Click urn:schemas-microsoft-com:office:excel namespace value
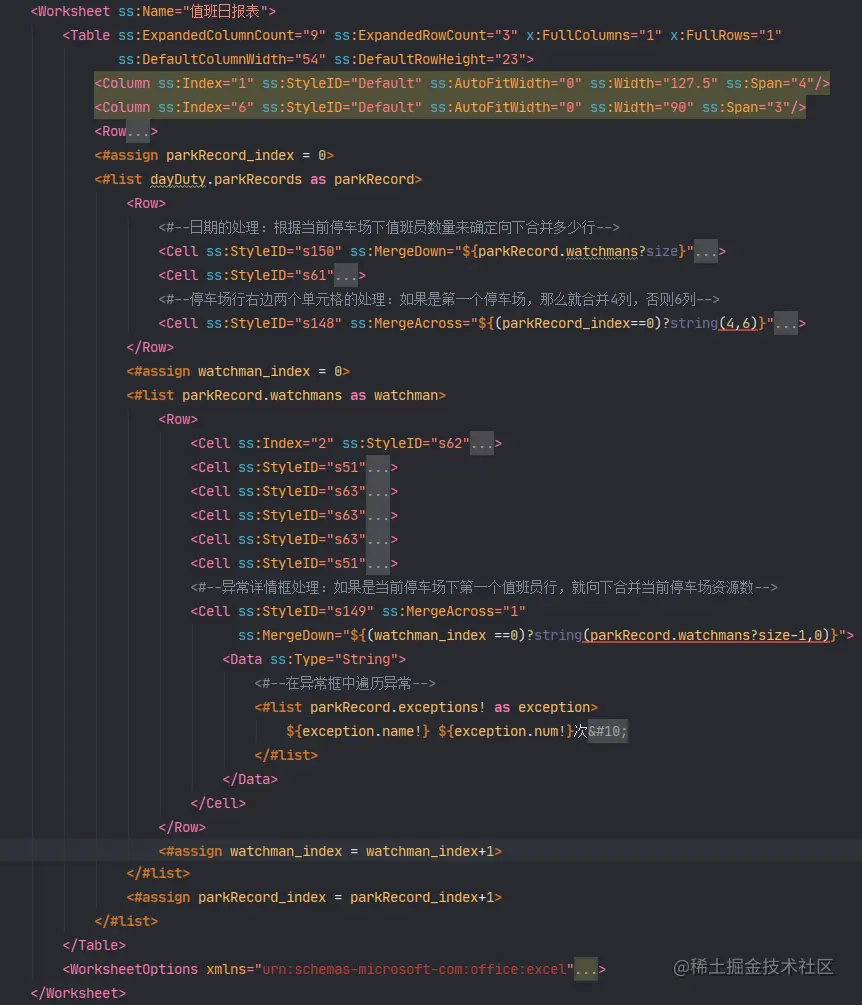This screenshot has width=862, height=1005. pos(414,969)
